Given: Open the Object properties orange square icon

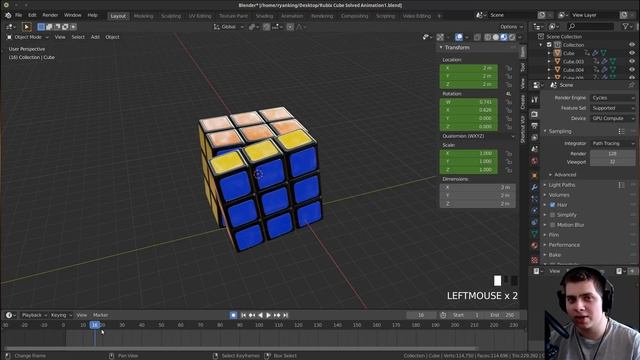Looking at the screenshot, I should 534,176.
